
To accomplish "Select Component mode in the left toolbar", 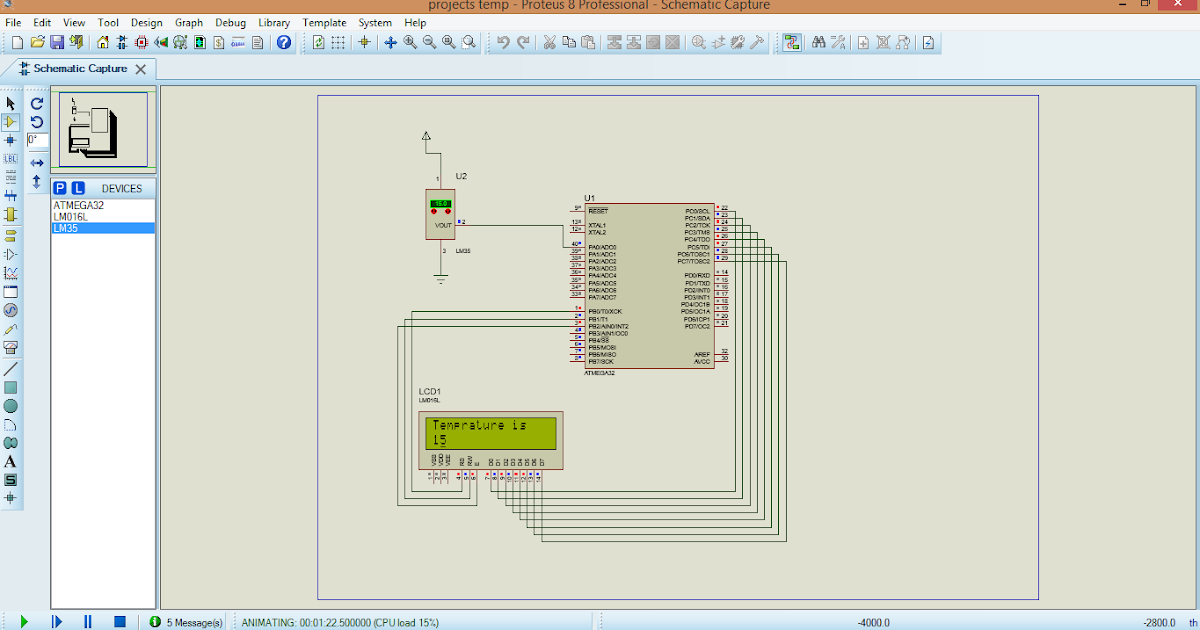I will pyautogui.click(x=11, y=121).
